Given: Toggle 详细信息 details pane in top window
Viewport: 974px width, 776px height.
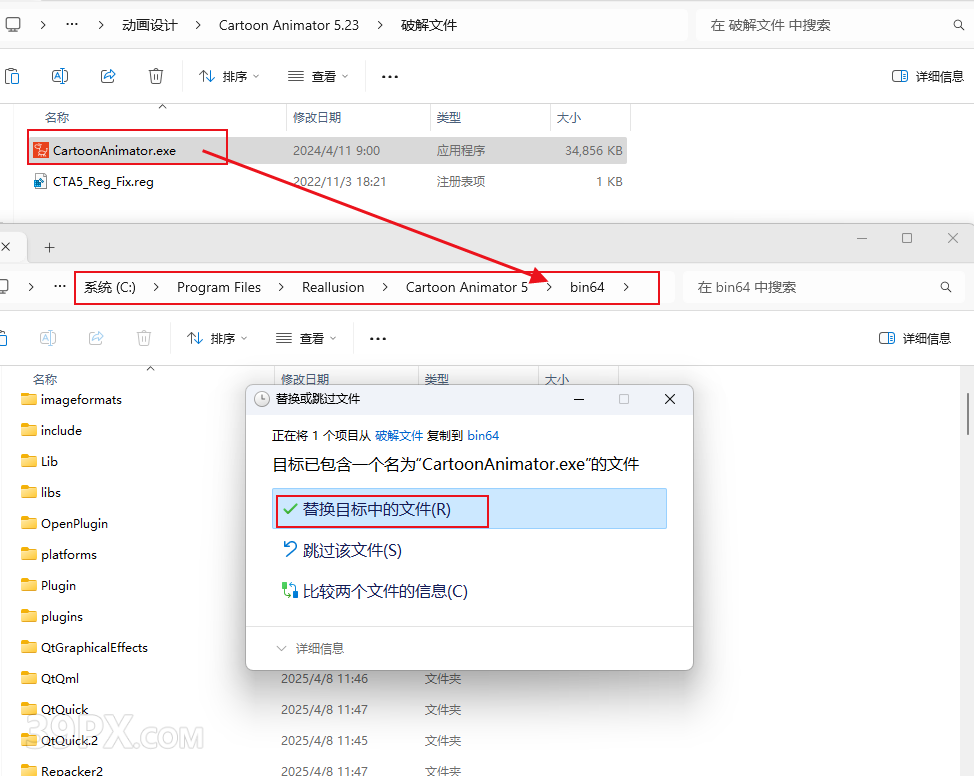Looking at the screenshot, I should click(x=927, y=76).
